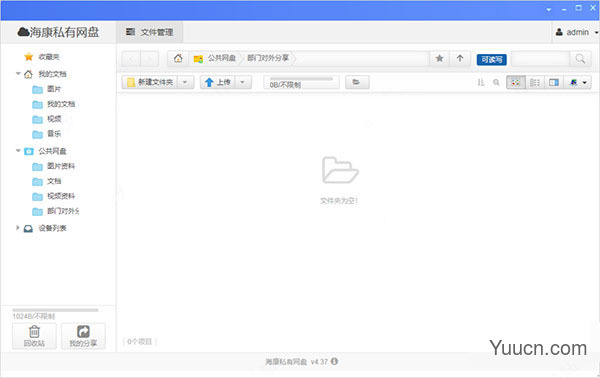The width and height of the screenshot is (600, 378).
Task: Switch to split panel view
Action: pyautogui.click(x=554, y=82)
